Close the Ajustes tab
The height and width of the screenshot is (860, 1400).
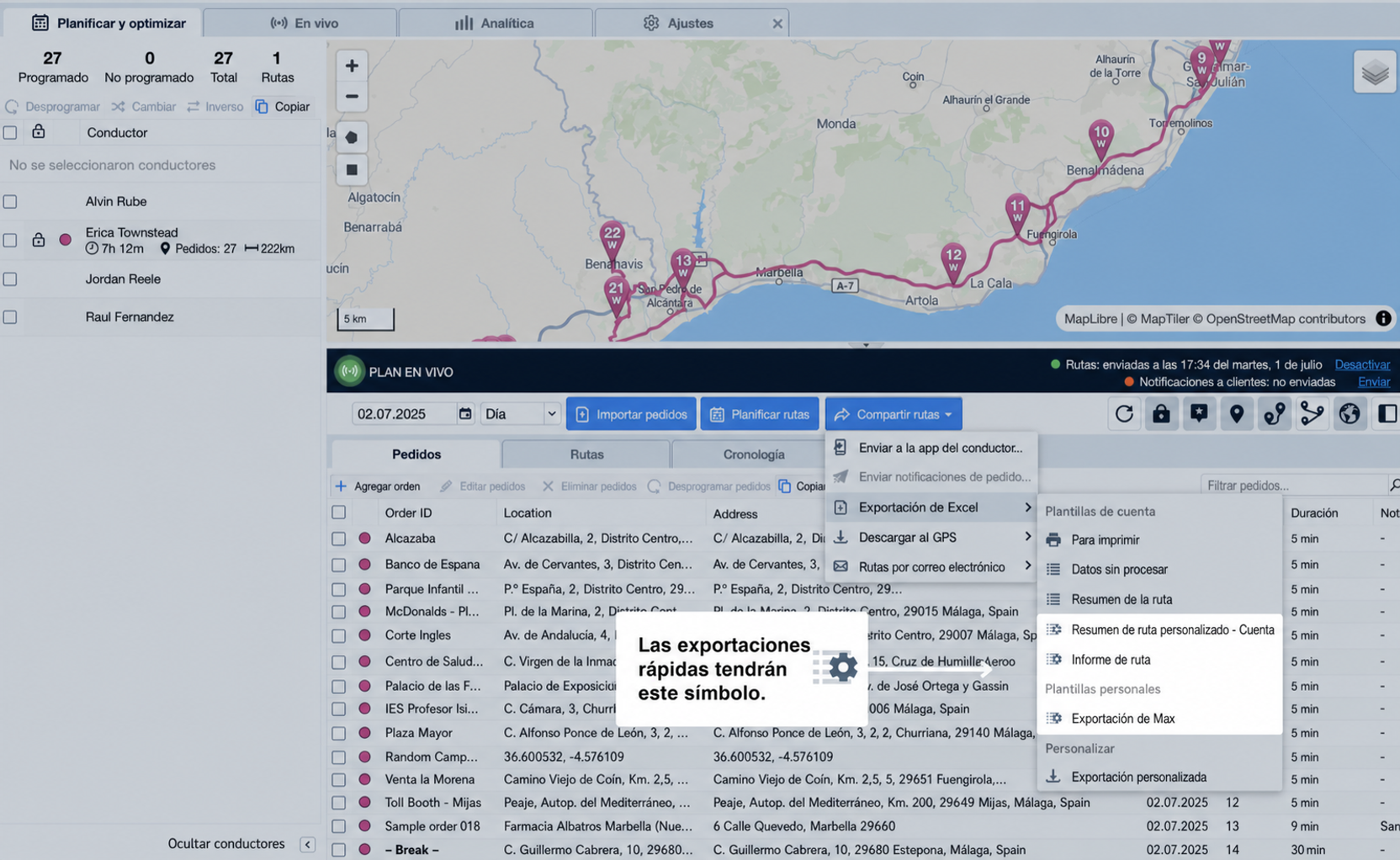tap(777, 24)
